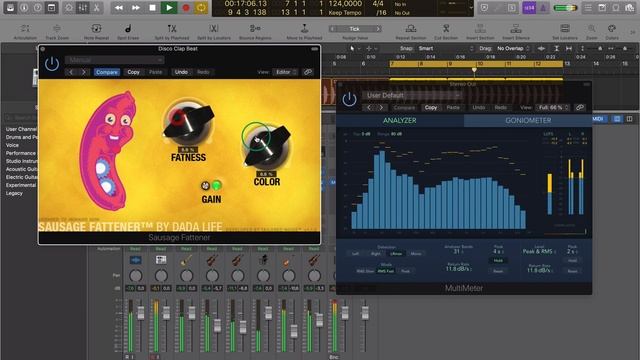
Task: Open the Snap Smart dropdown
Action: [446, 48]
